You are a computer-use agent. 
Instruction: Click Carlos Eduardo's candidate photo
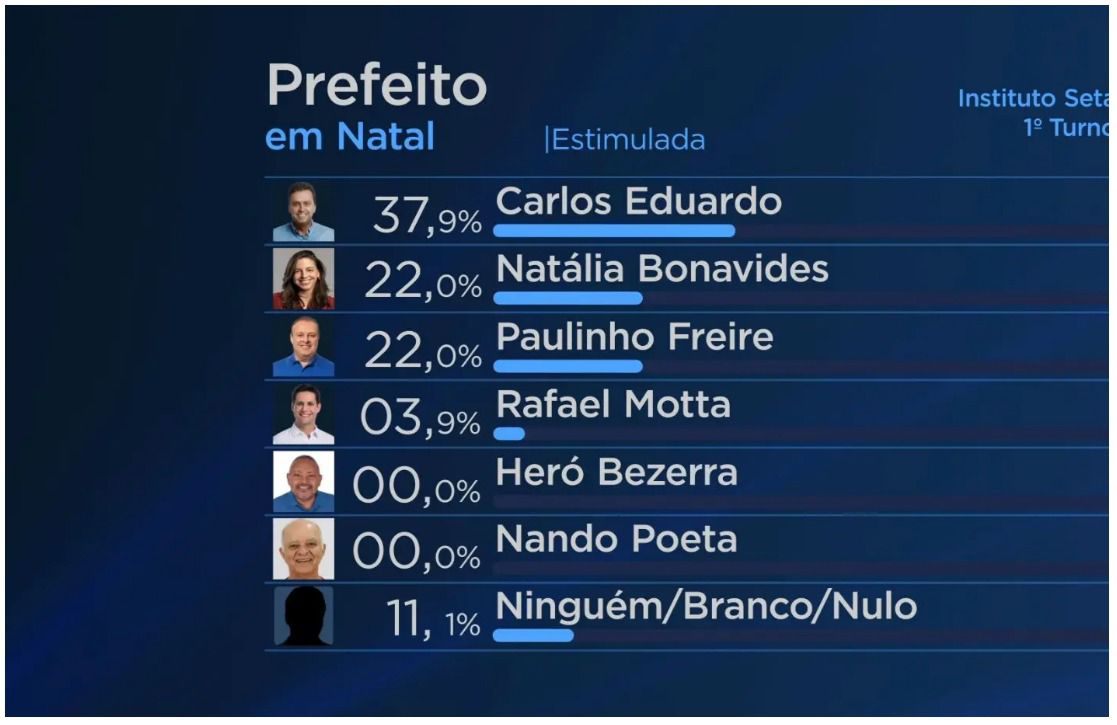303,212
